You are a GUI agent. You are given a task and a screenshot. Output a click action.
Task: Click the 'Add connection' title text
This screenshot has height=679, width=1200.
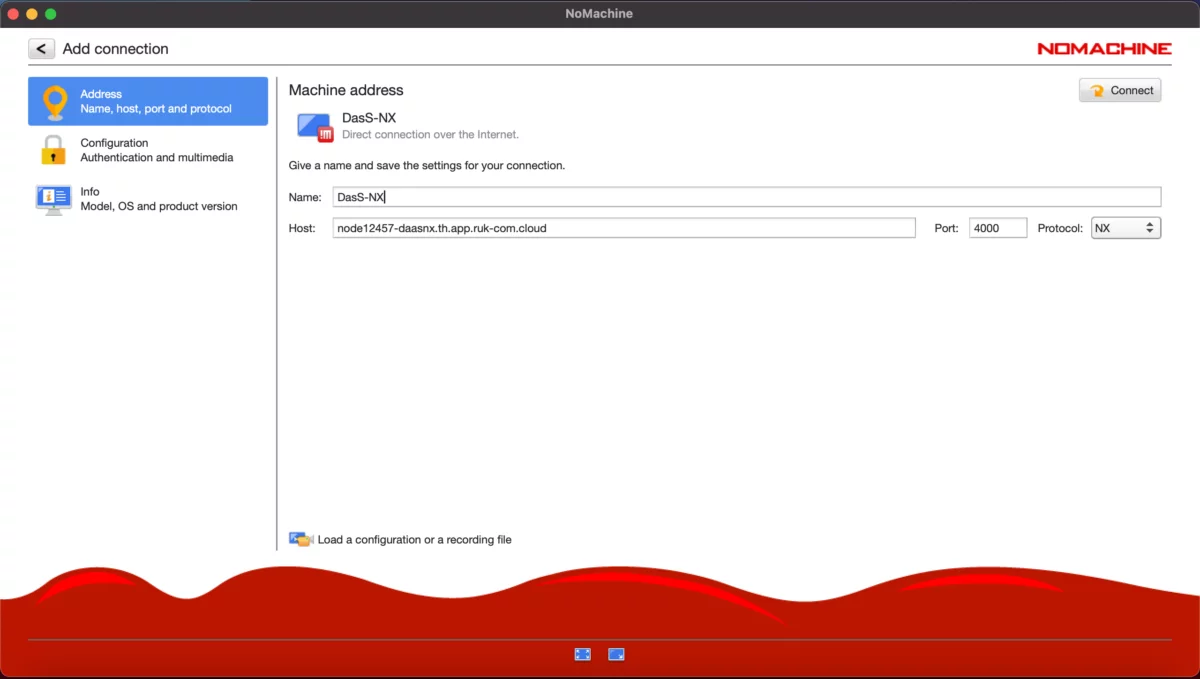point(115,49)
